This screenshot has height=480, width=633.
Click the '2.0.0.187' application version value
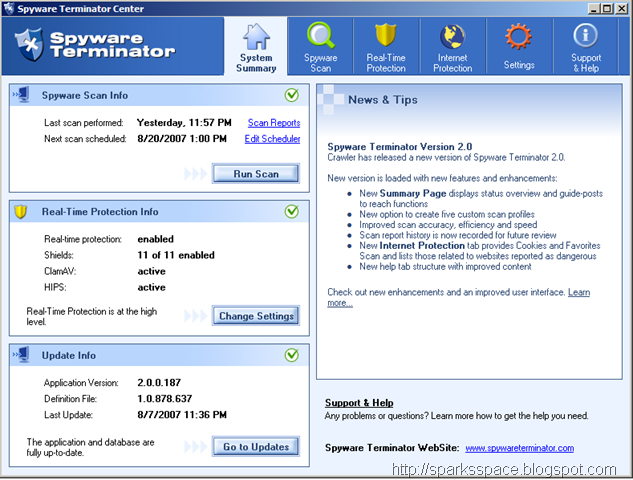[159, 382]
